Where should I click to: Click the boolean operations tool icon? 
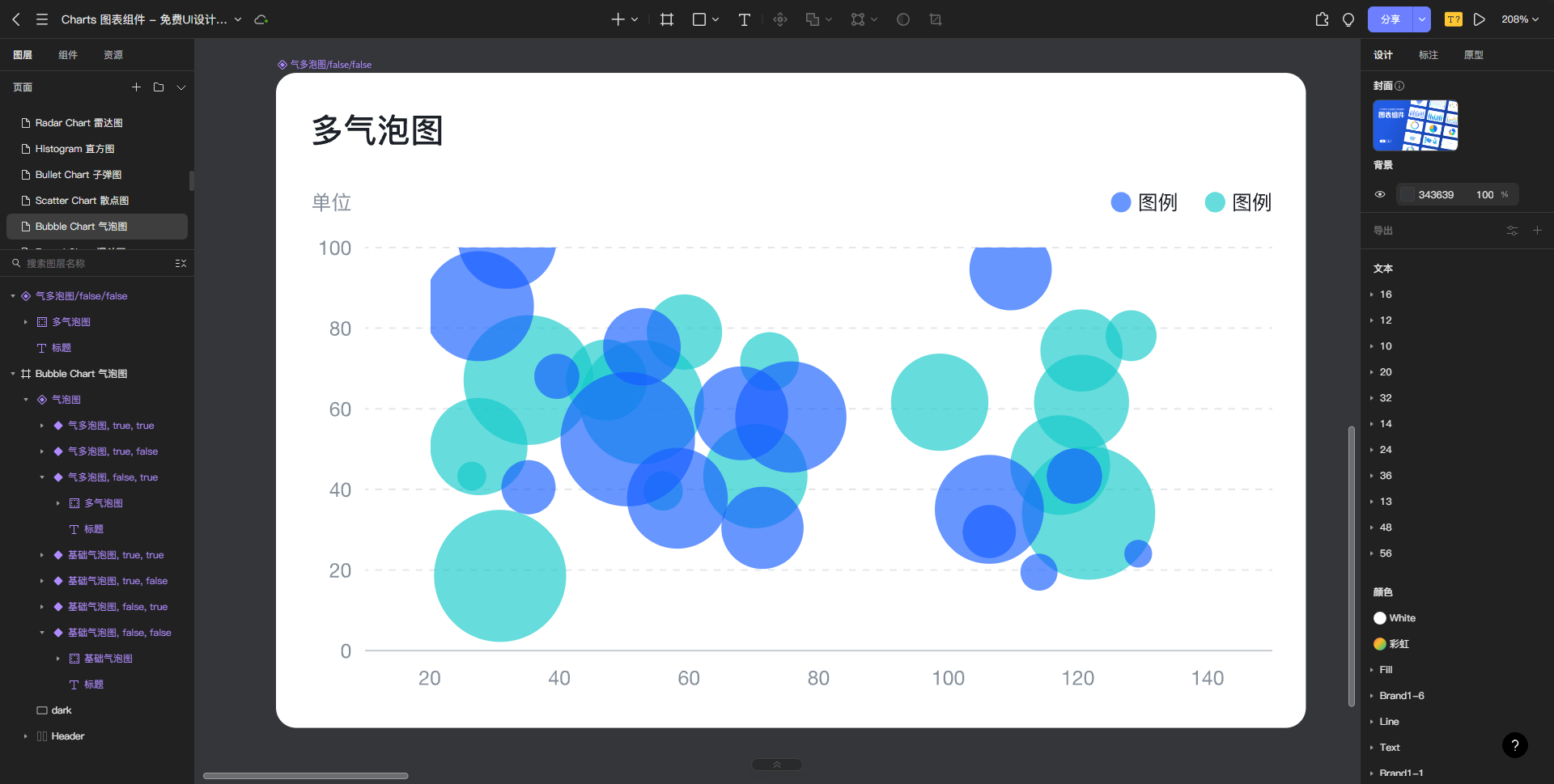click(x=813, y=19)
